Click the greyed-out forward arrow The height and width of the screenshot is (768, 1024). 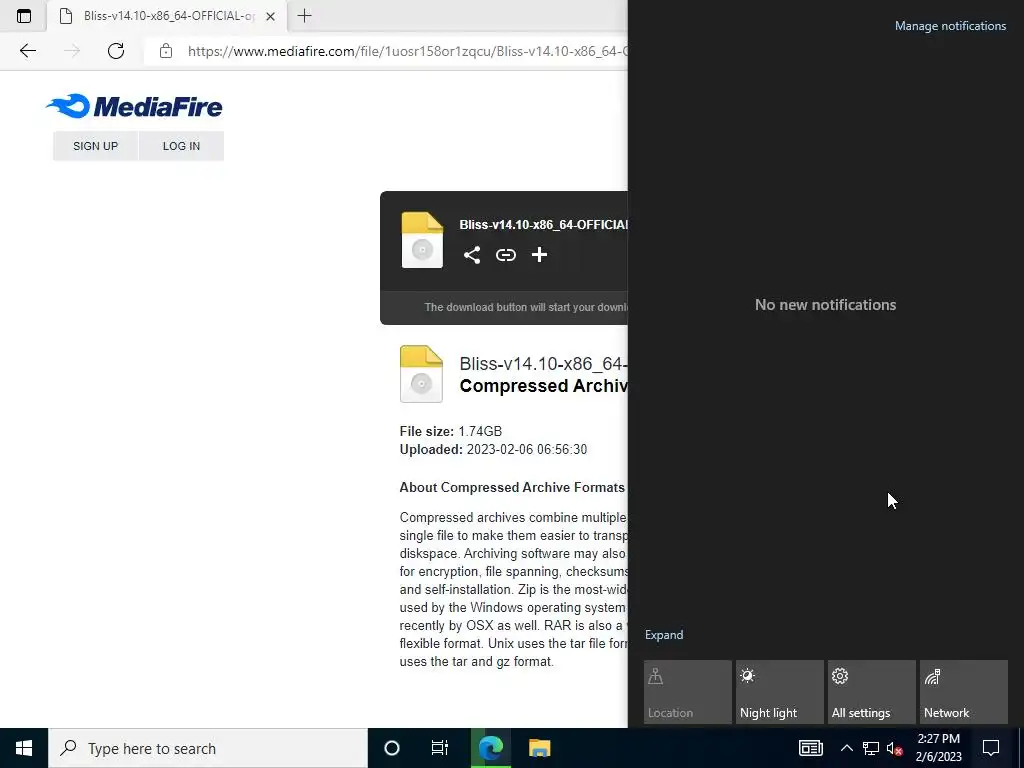point(72,51)
